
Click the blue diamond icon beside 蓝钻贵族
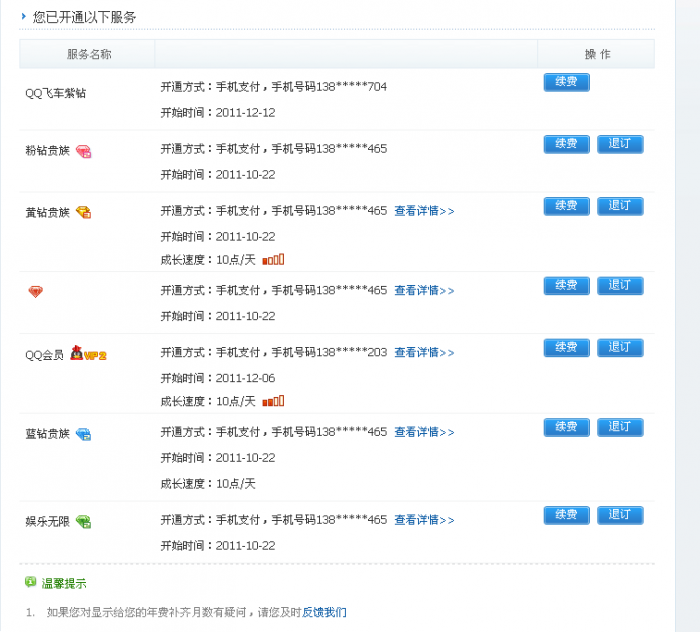click(83, 434)
